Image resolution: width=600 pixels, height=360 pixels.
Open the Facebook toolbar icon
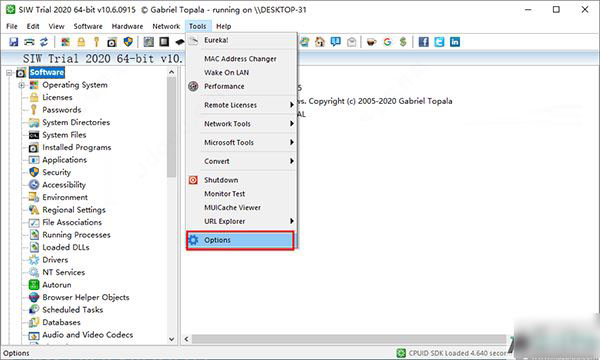pyautogui.click(x=424, y=42)
